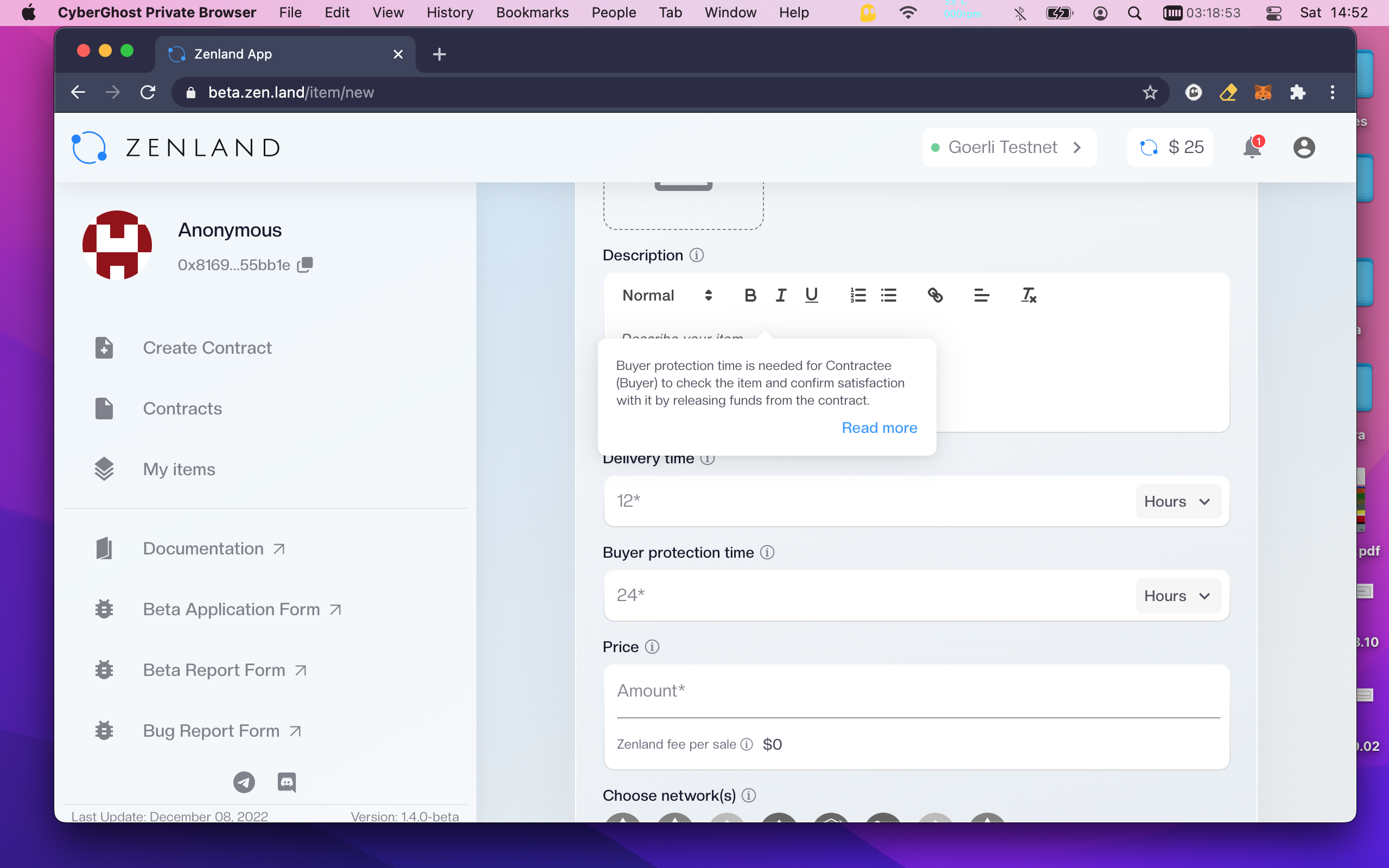1389x868 pixels.
Task: Click the image upload dashed box
Action: [683, 206]
